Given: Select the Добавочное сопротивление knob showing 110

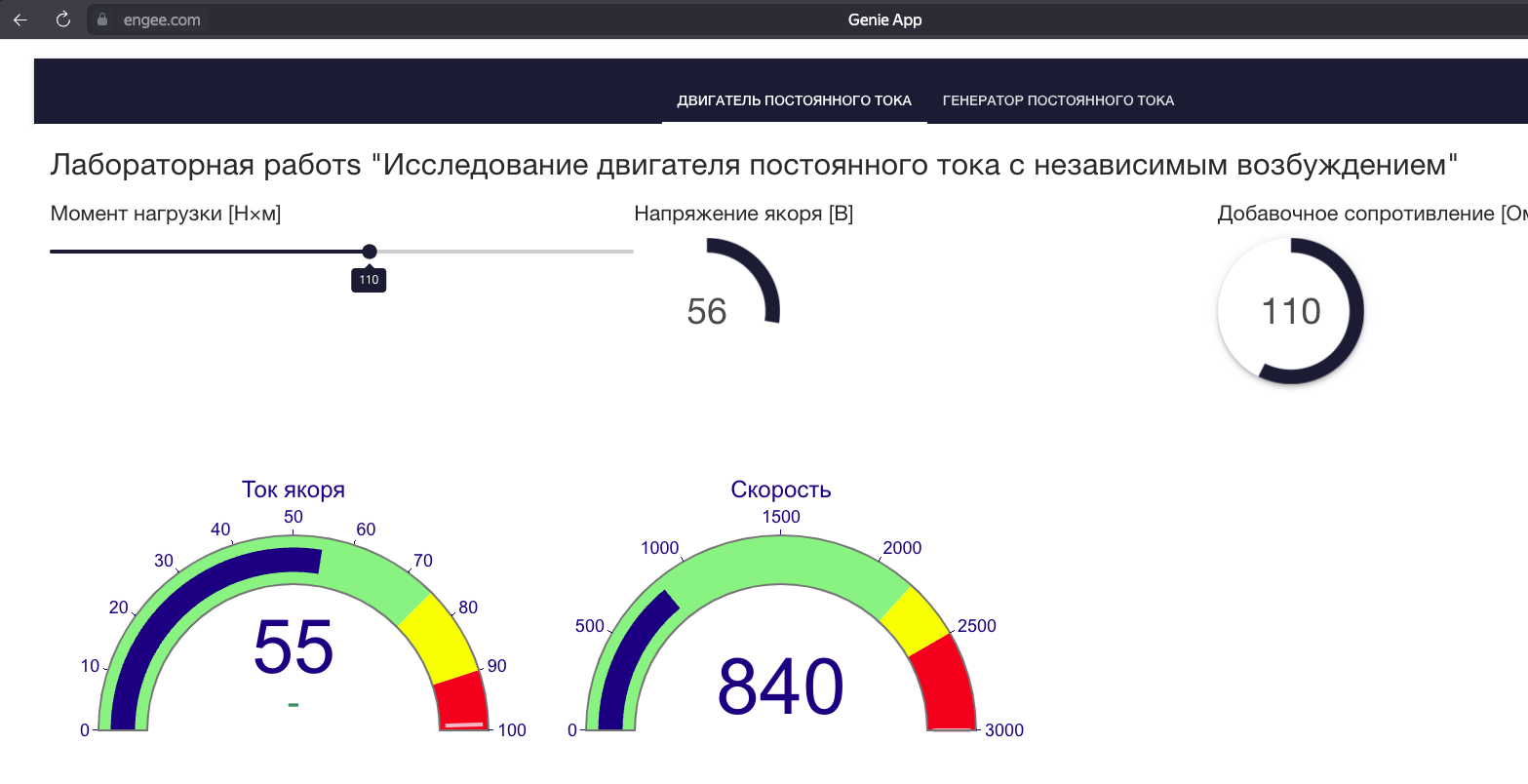Looking at the screenshot, I should pyautogui.click(x=1290, y=311).
